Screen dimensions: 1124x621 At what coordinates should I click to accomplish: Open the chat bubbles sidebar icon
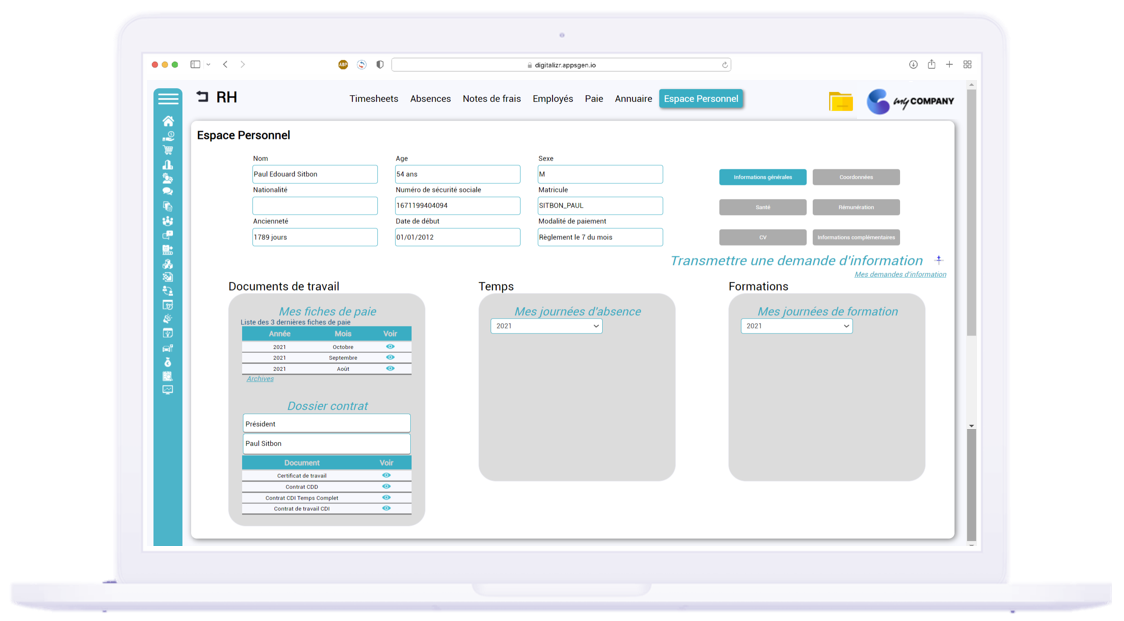click(168, 192)
